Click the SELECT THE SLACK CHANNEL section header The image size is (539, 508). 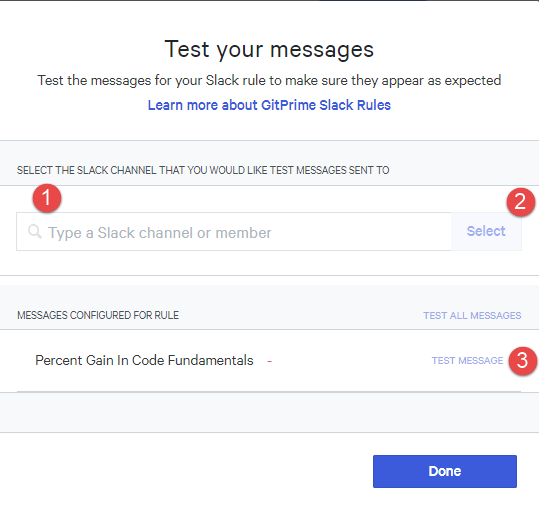coord(203,170)
